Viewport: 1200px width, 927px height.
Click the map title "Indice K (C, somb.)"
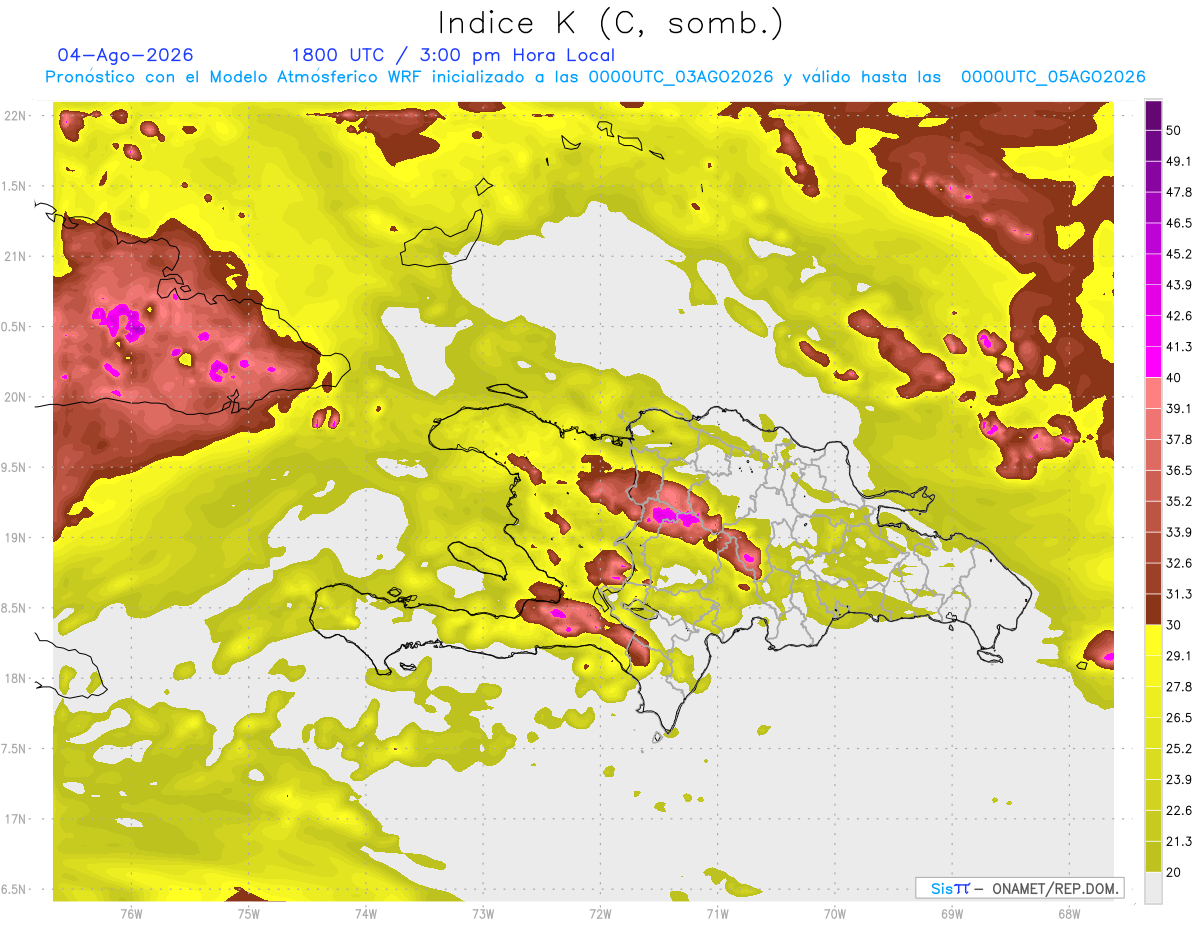coord(610,23)
